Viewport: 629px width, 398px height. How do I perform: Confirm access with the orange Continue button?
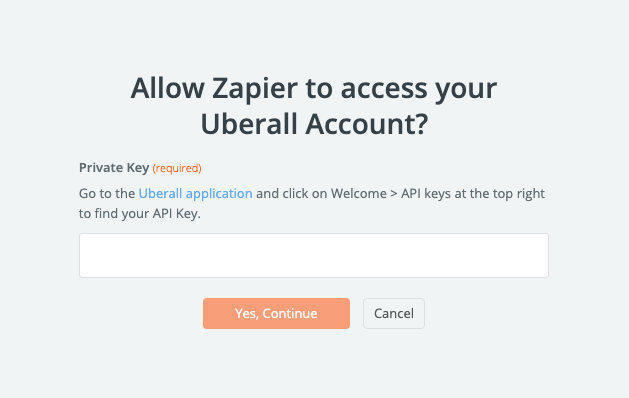[276, 313]
